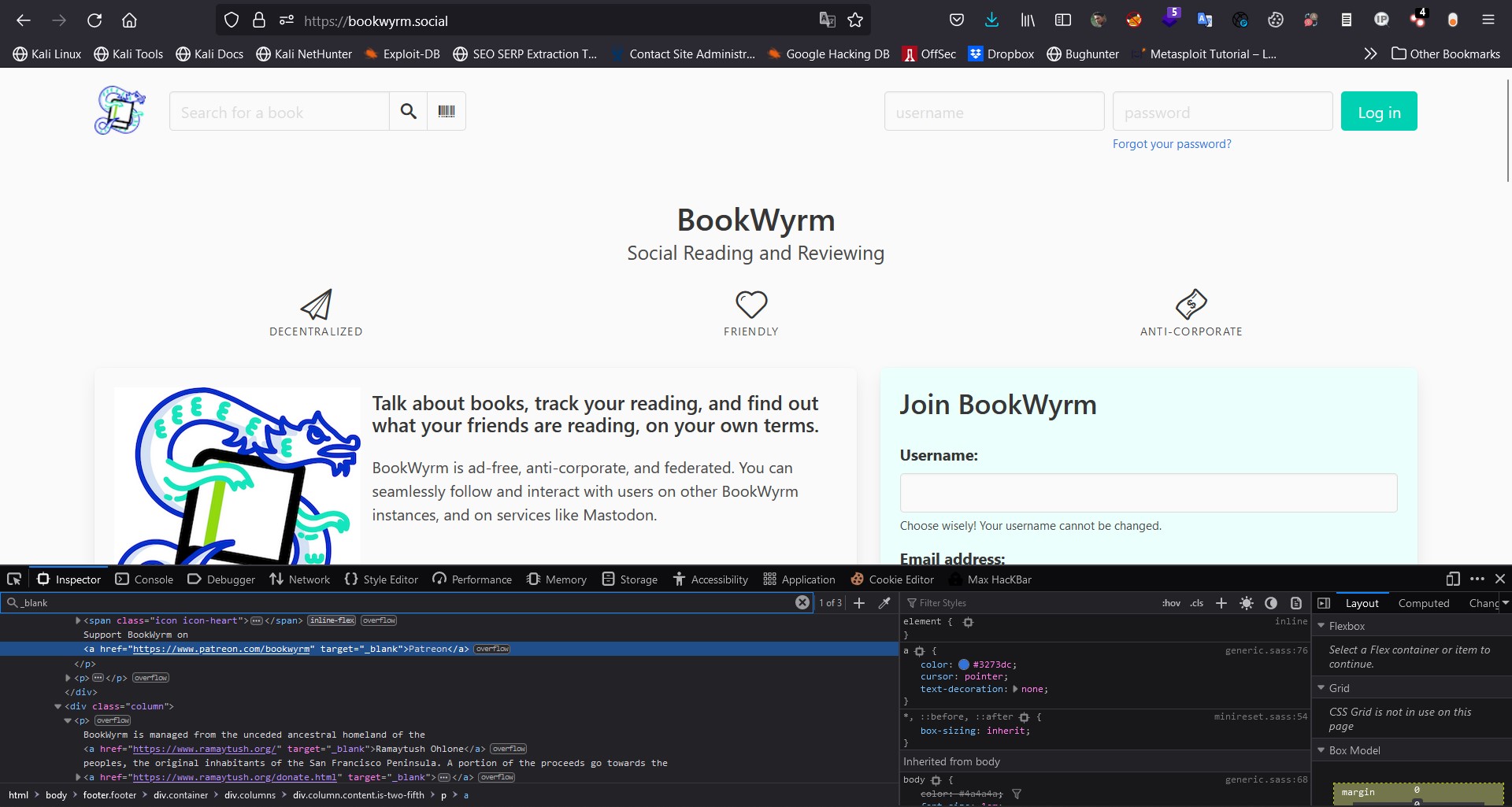Activate the element picker in DevTools

[14, 579]
